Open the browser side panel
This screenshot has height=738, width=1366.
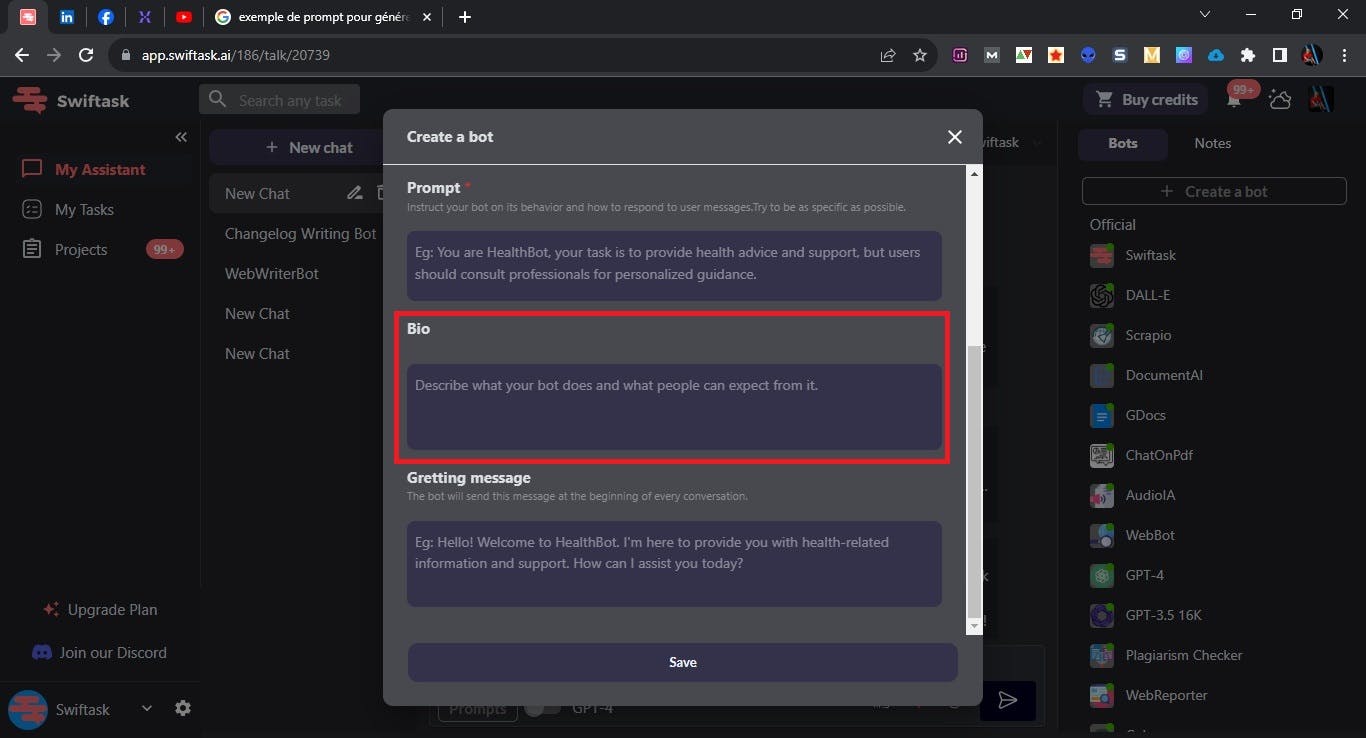click(1279, 56)
